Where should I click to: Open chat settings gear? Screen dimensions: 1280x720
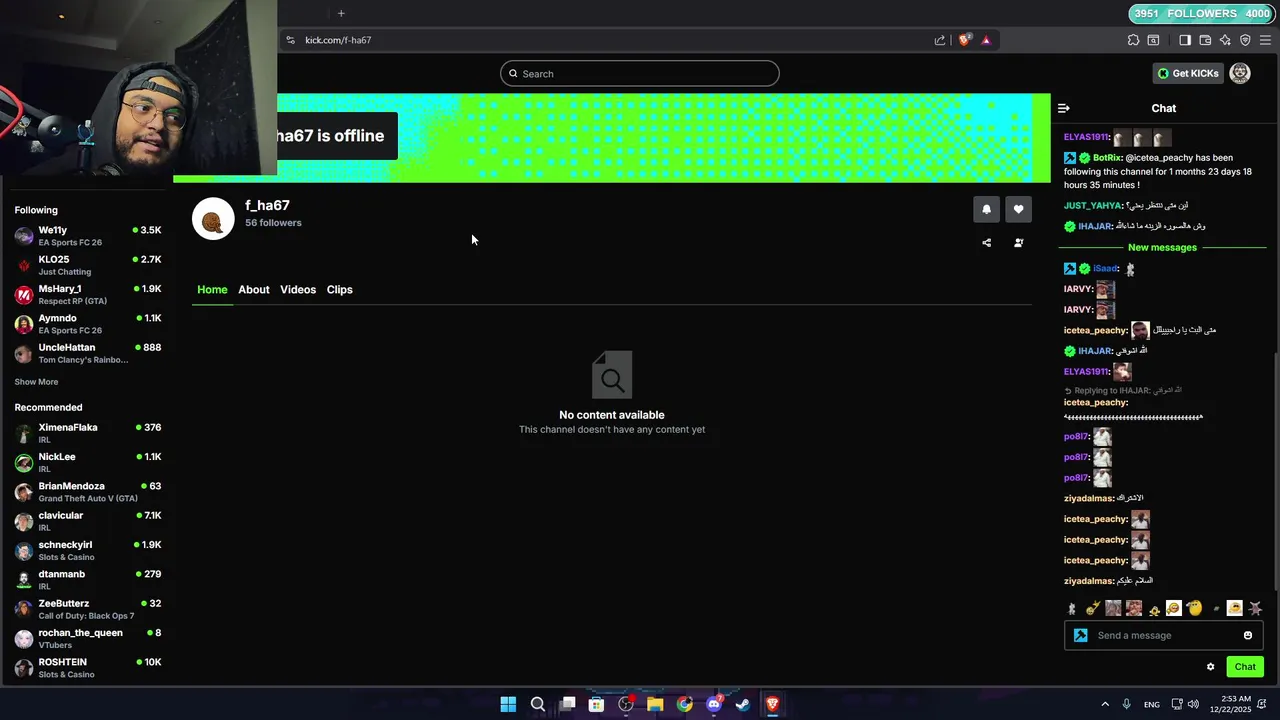pyautogui.click(x=1210, y=667)
